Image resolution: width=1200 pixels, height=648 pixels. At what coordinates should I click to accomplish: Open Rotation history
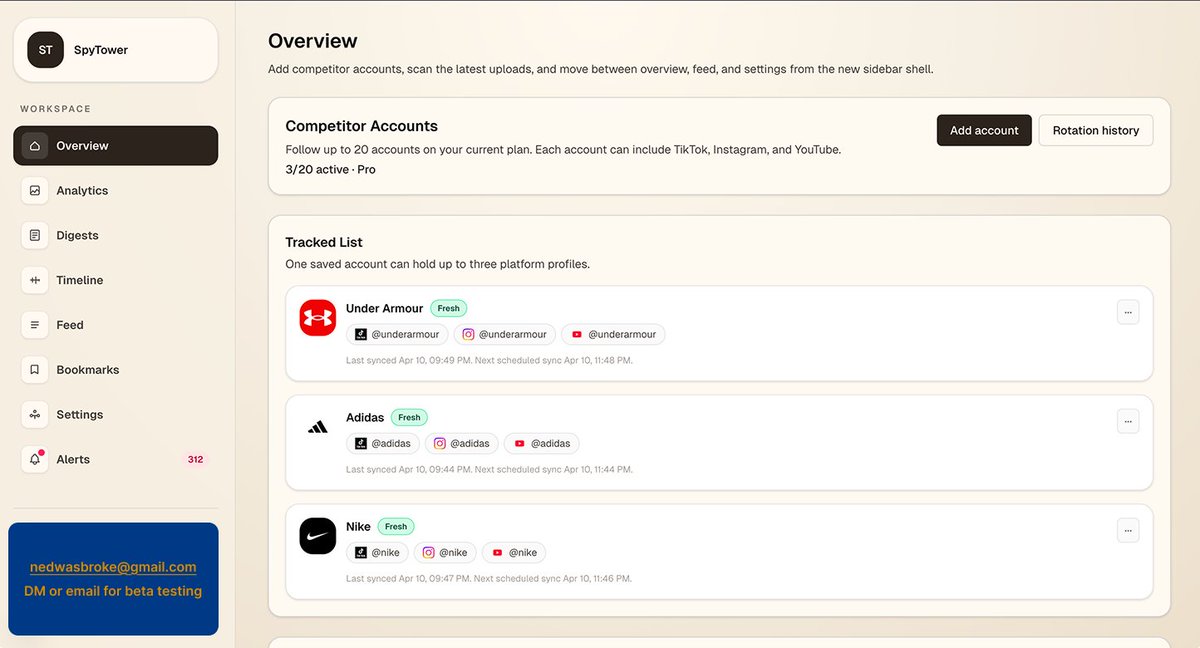tap(1096, 130)
